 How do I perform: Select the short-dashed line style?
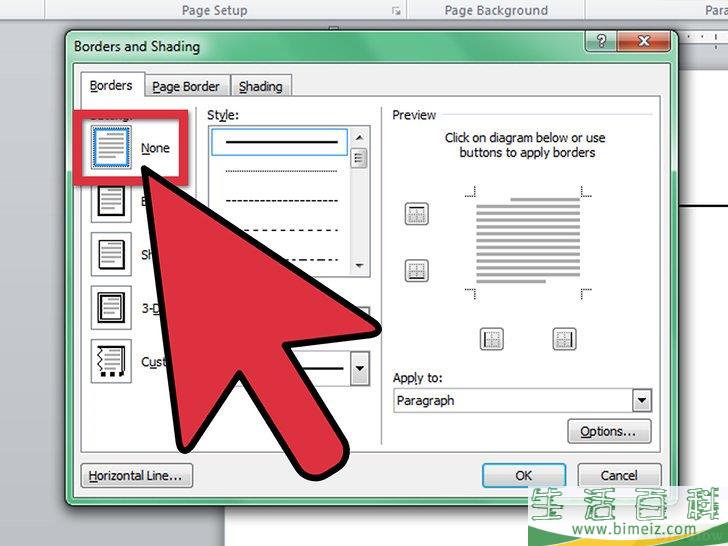(x=281, y=201)
